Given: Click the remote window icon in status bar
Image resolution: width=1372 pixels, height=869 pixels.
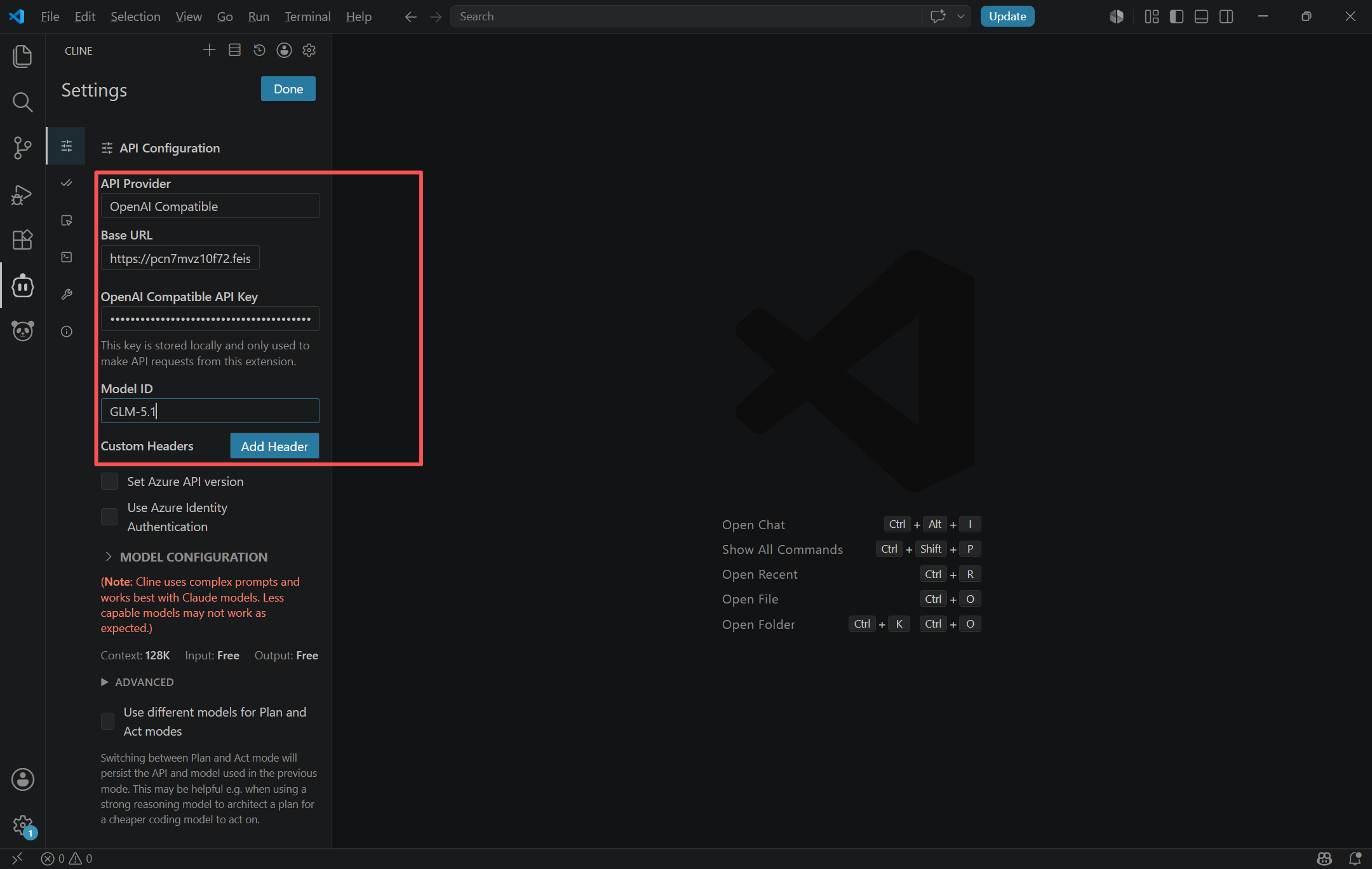Looking at the screenshot, I should point(17,858).
